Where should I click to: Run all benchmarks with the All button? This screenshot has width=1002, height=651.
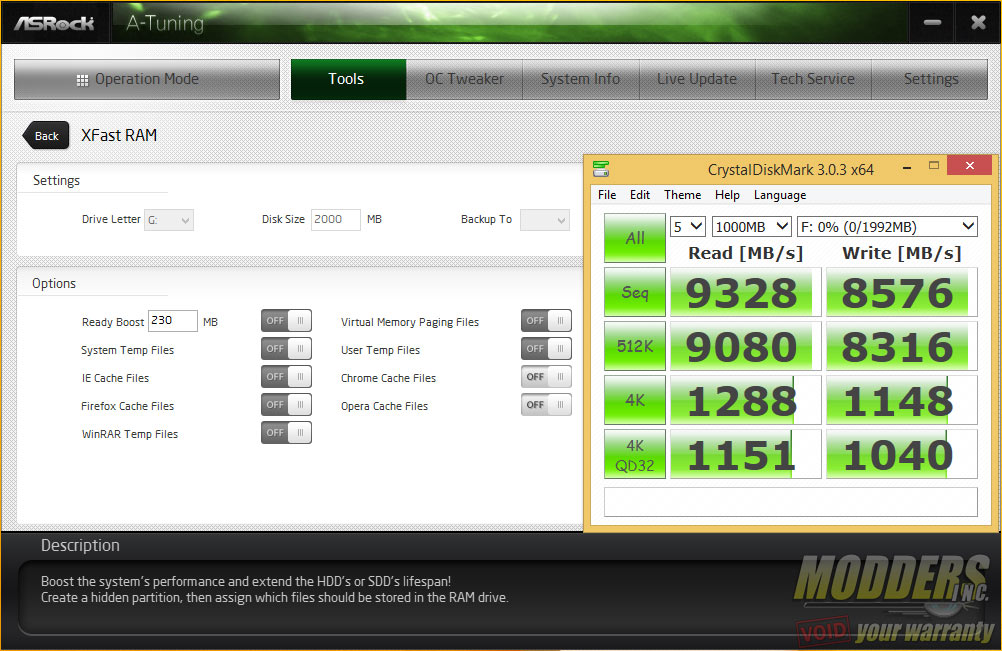(635, 238)
